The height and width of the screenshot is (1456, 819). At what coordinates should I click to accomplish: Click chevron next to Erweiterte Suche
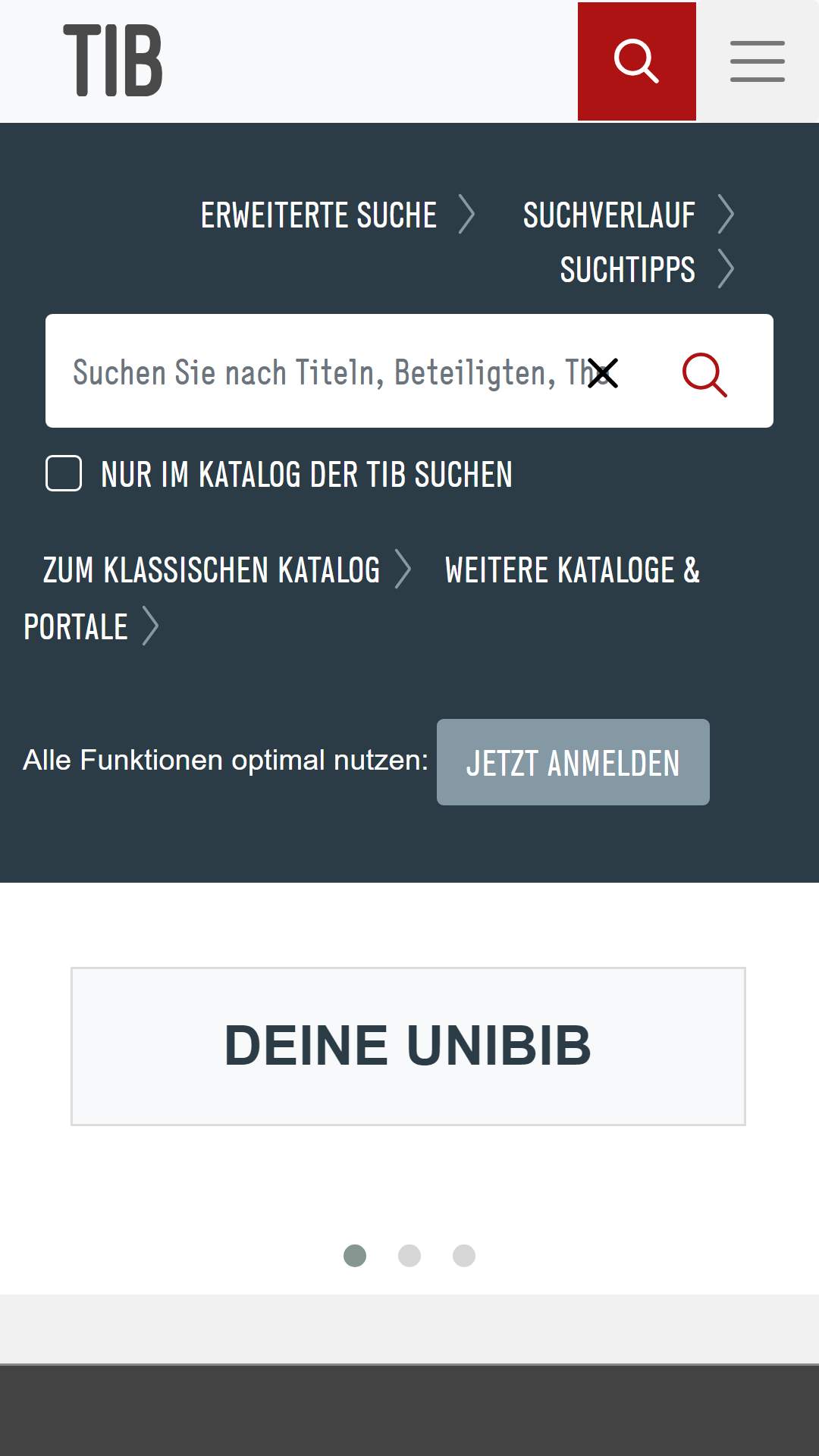467,215
